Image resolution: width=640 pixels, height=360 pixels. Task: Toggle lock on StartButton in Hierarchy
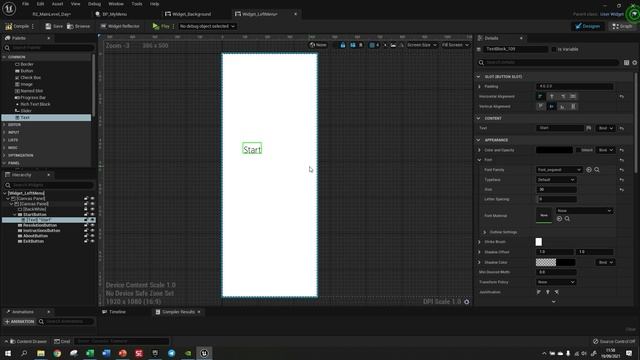(86, 214)
